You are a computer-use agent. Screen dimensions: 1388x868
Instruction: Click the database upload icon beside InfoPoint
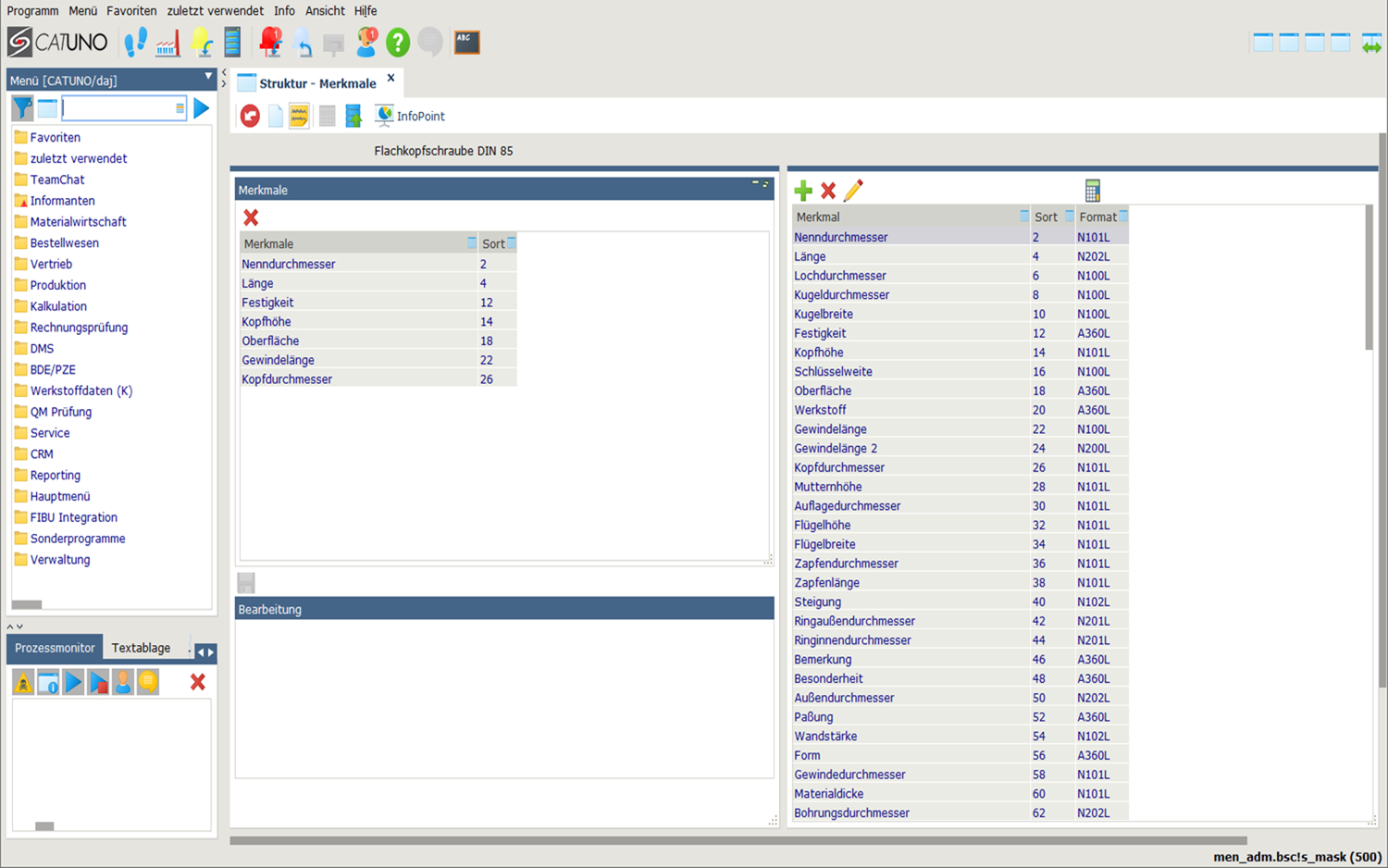point(353,116)
